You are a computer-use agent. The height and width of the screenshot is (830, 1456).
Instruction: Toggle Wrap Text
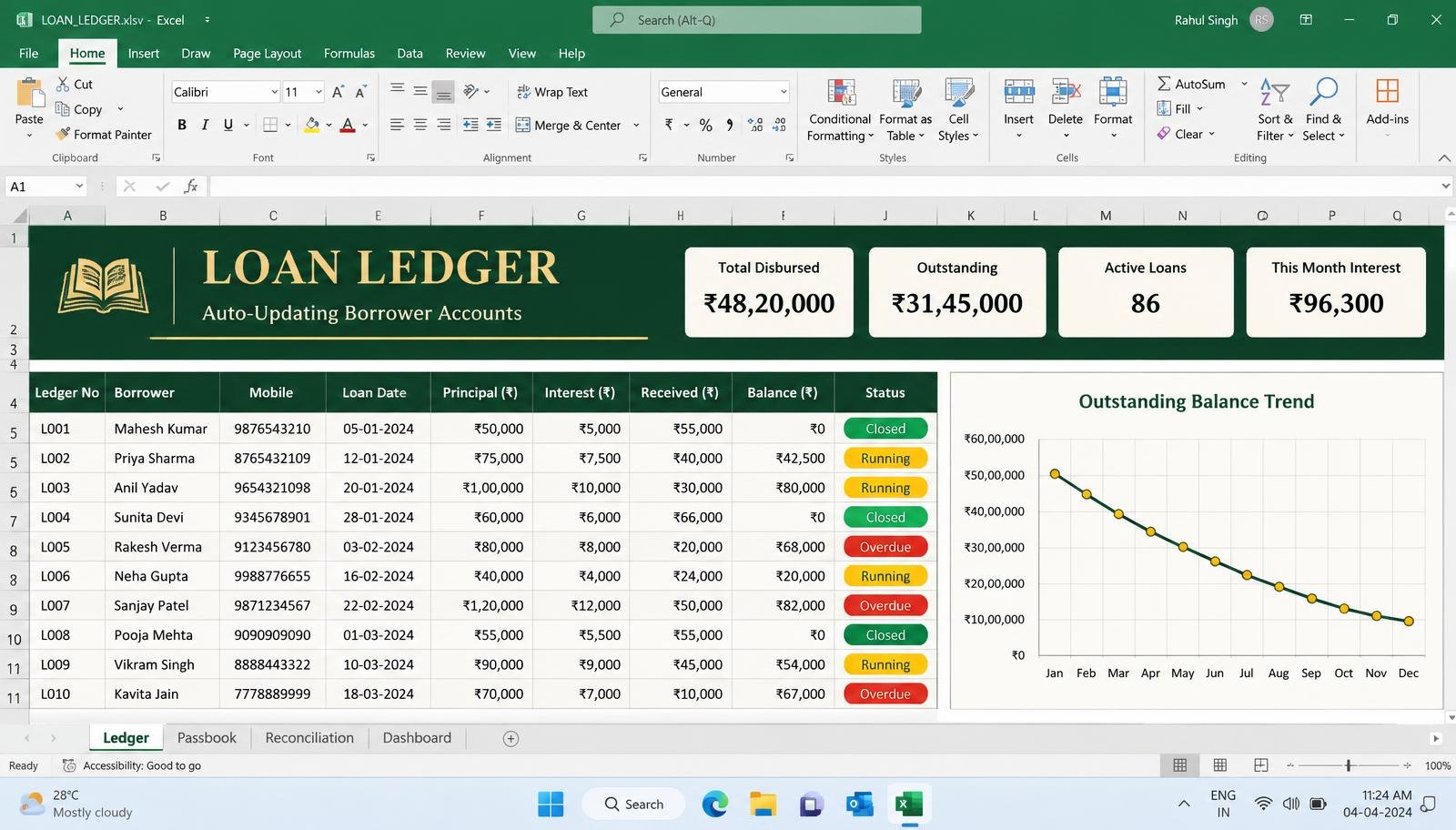pos(552,92)
